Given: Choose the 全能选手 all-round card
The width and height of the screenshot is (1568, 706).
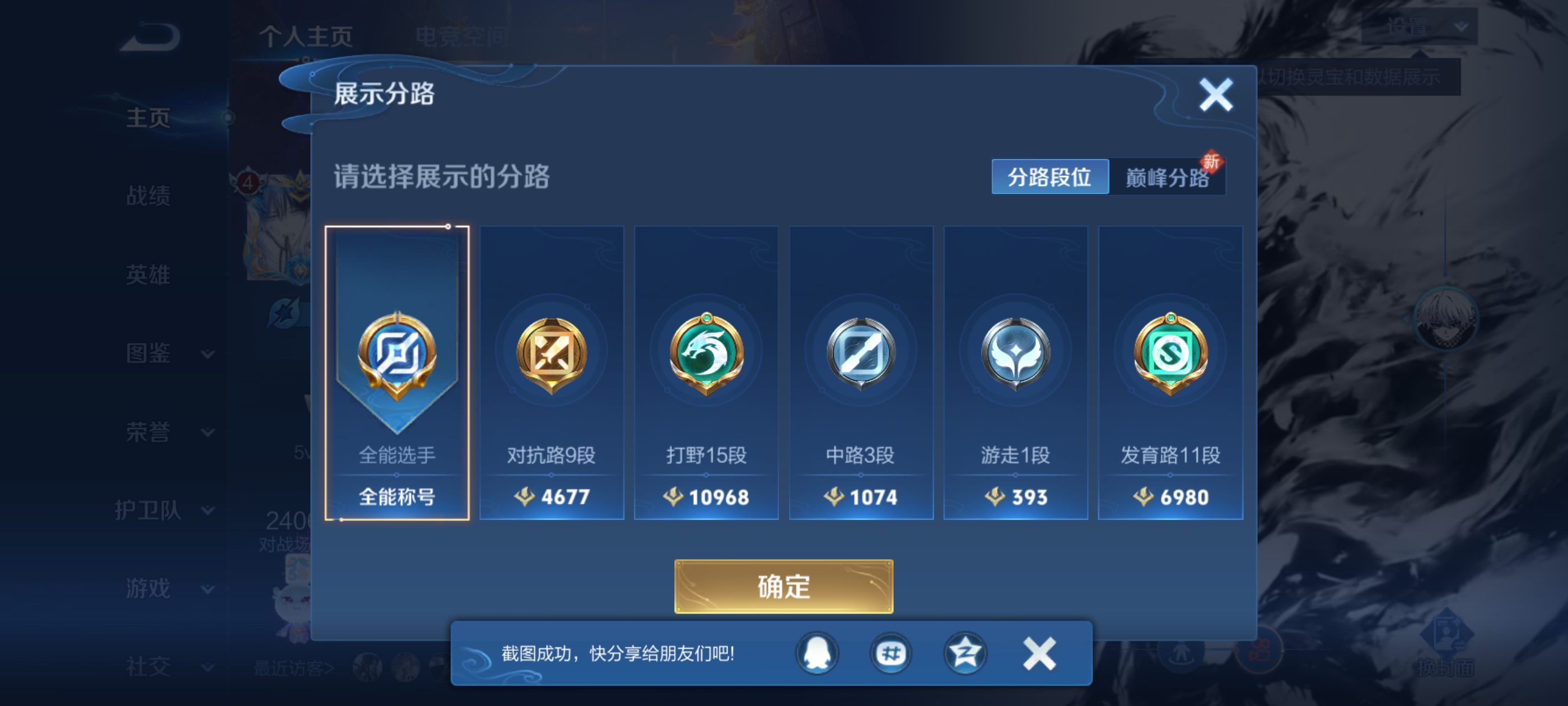Looking at the screenshot, I should (397, 373).
